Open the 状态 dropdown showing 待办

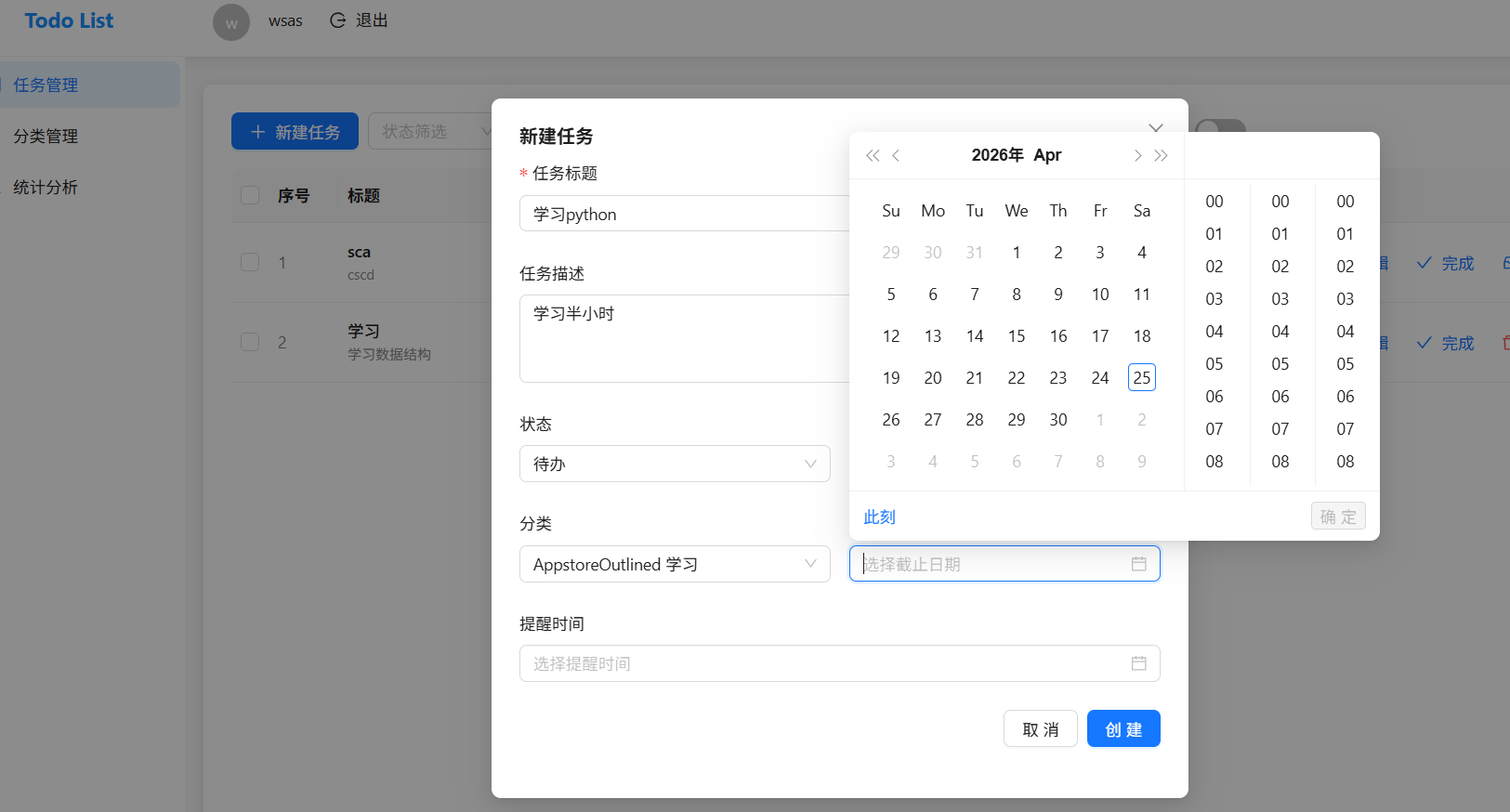674,464
